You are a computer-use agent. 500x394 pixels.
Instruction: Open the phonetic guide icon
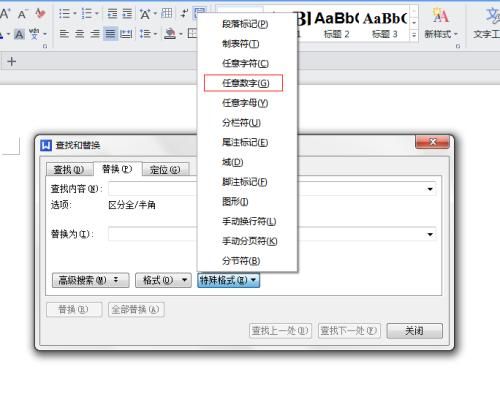34,34
